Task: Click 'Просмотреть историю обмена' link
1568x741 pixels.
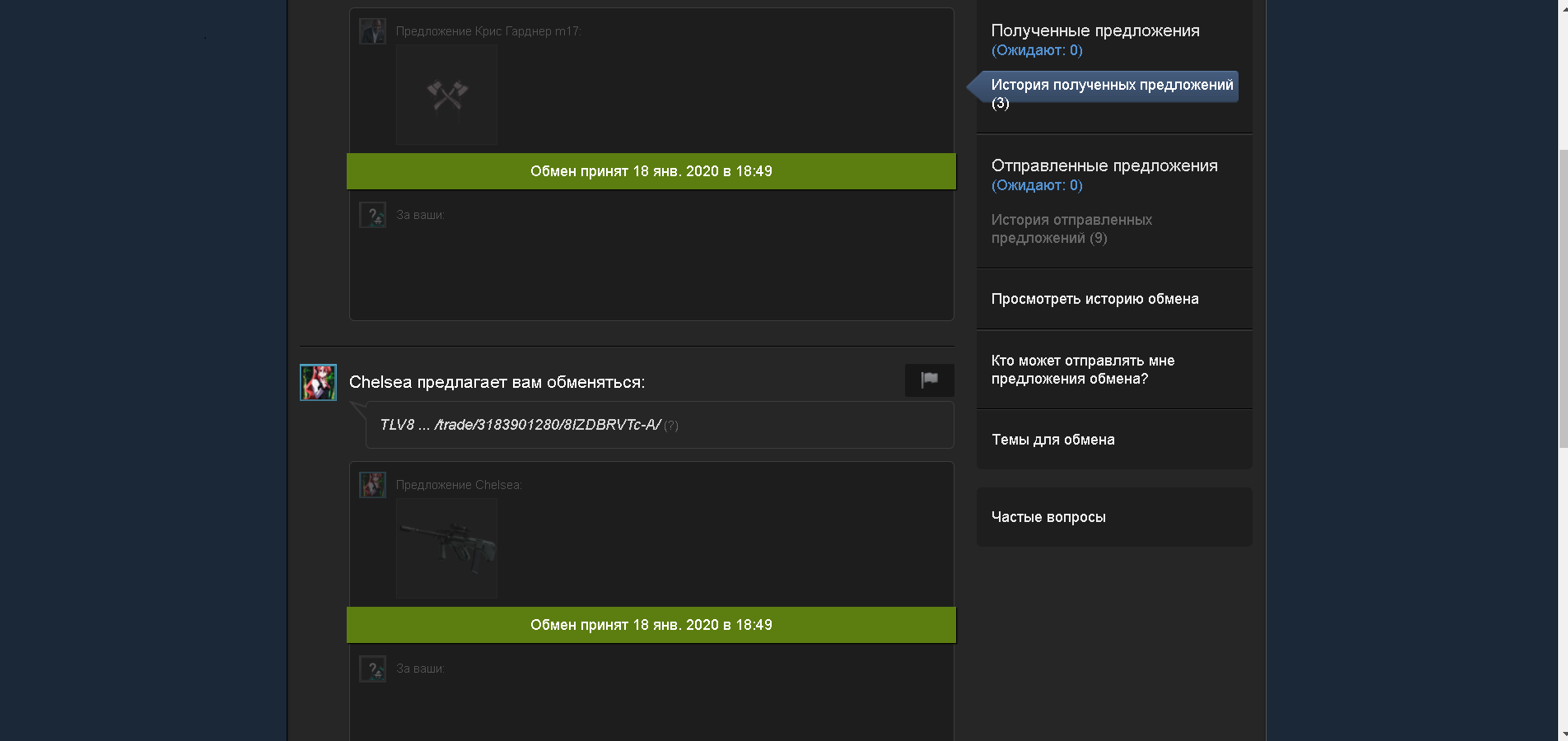Action: pyautogui.click(x=1094, y=299)
